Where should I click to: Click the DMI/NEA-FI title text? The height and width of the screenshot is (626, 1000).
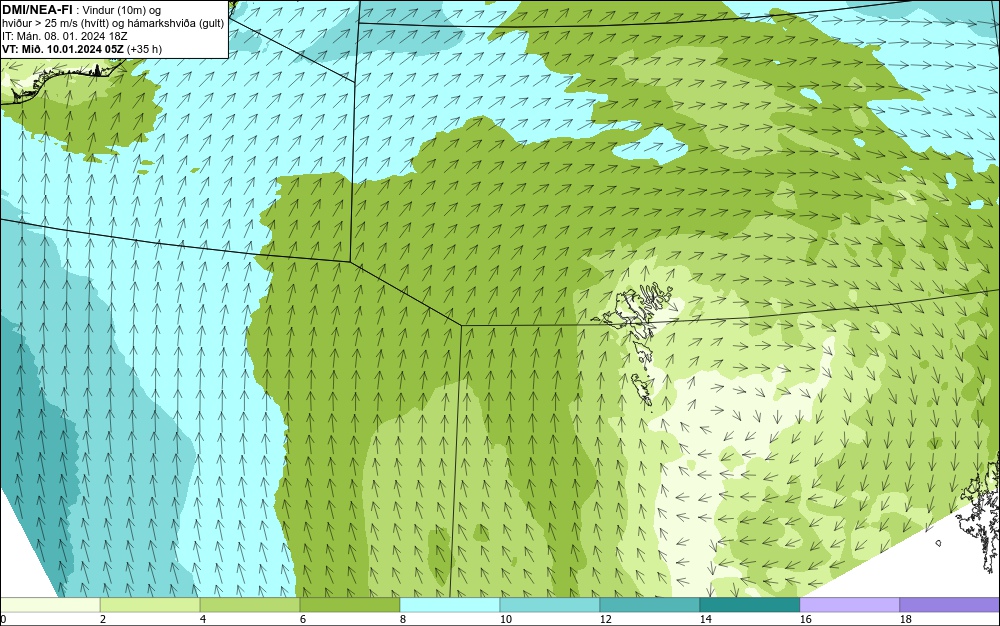tap(37, 9)
